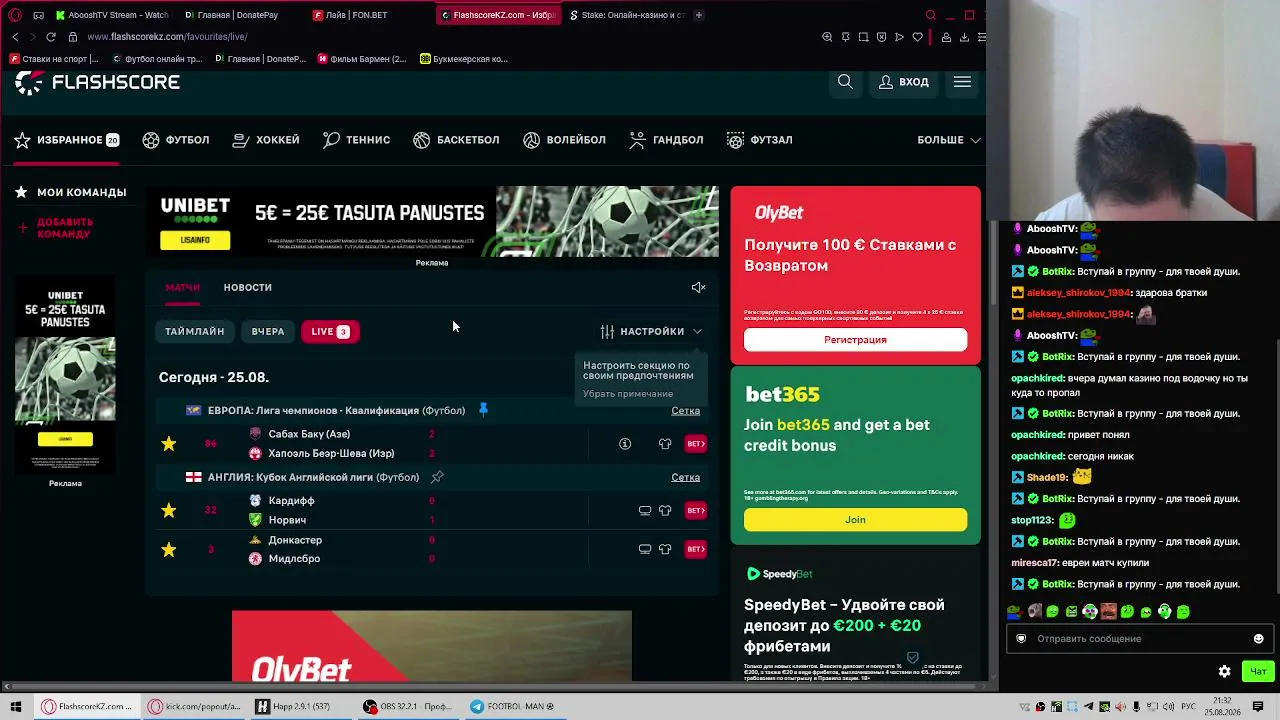The width and height of the screenshot is (1280, 720).
Task: Open OBS 32.2.1 in the taskbar
Action: [x=408, y=707]
